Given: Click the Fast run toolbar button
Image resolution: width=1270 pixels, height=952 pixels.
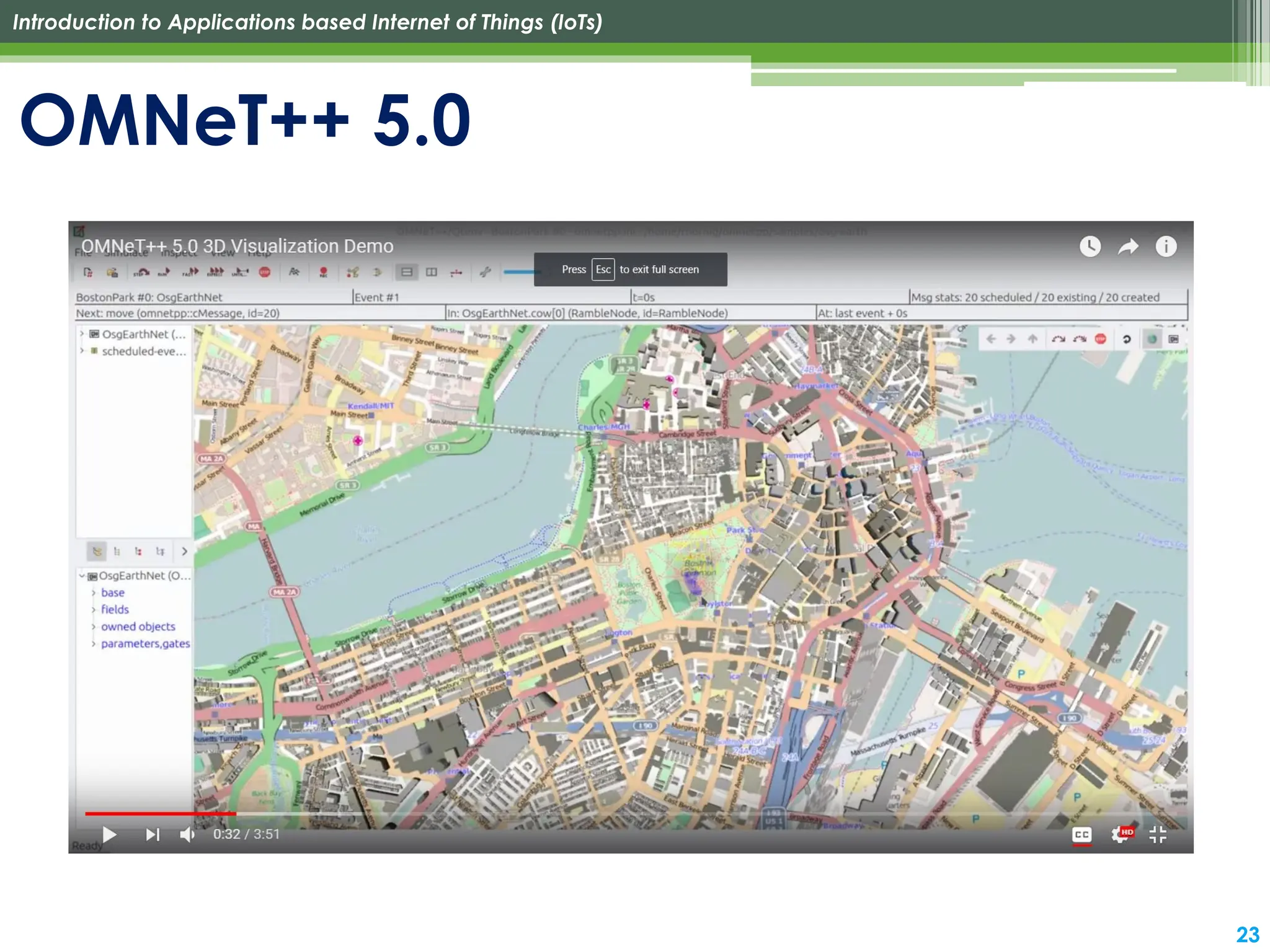Looking at the screenshot, I should [x=190, y=272].
